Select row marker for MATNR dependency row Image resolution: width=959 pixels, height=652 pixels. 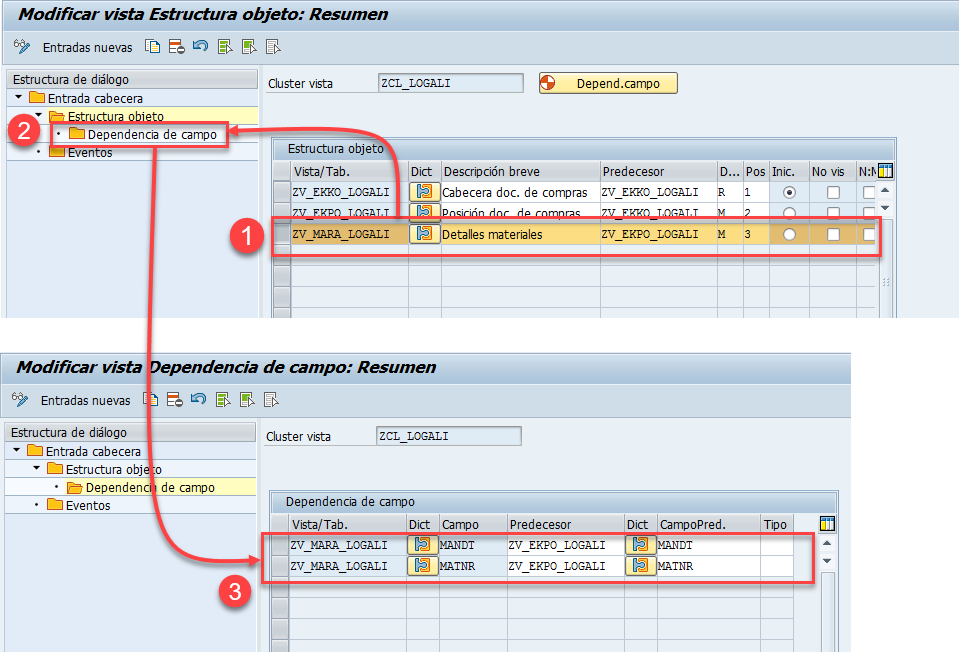[x=280, y=566]
